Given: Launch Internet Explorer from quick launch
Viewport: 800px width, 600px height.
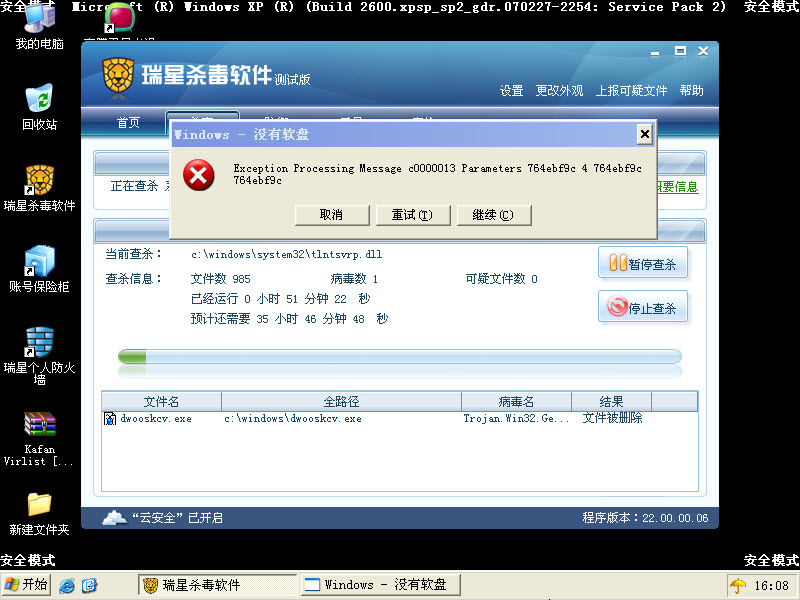Looking at the screenshot, I should coord(66,585).
